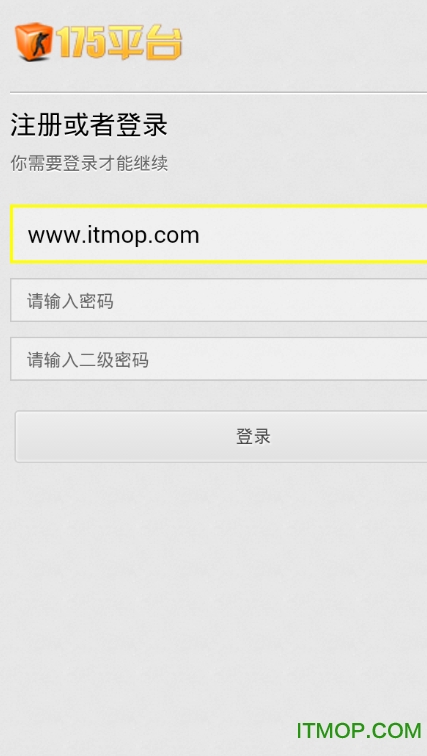Tap the 密码 characters in the password placeholder
The image size is (427, 756).
click(96, 301)
